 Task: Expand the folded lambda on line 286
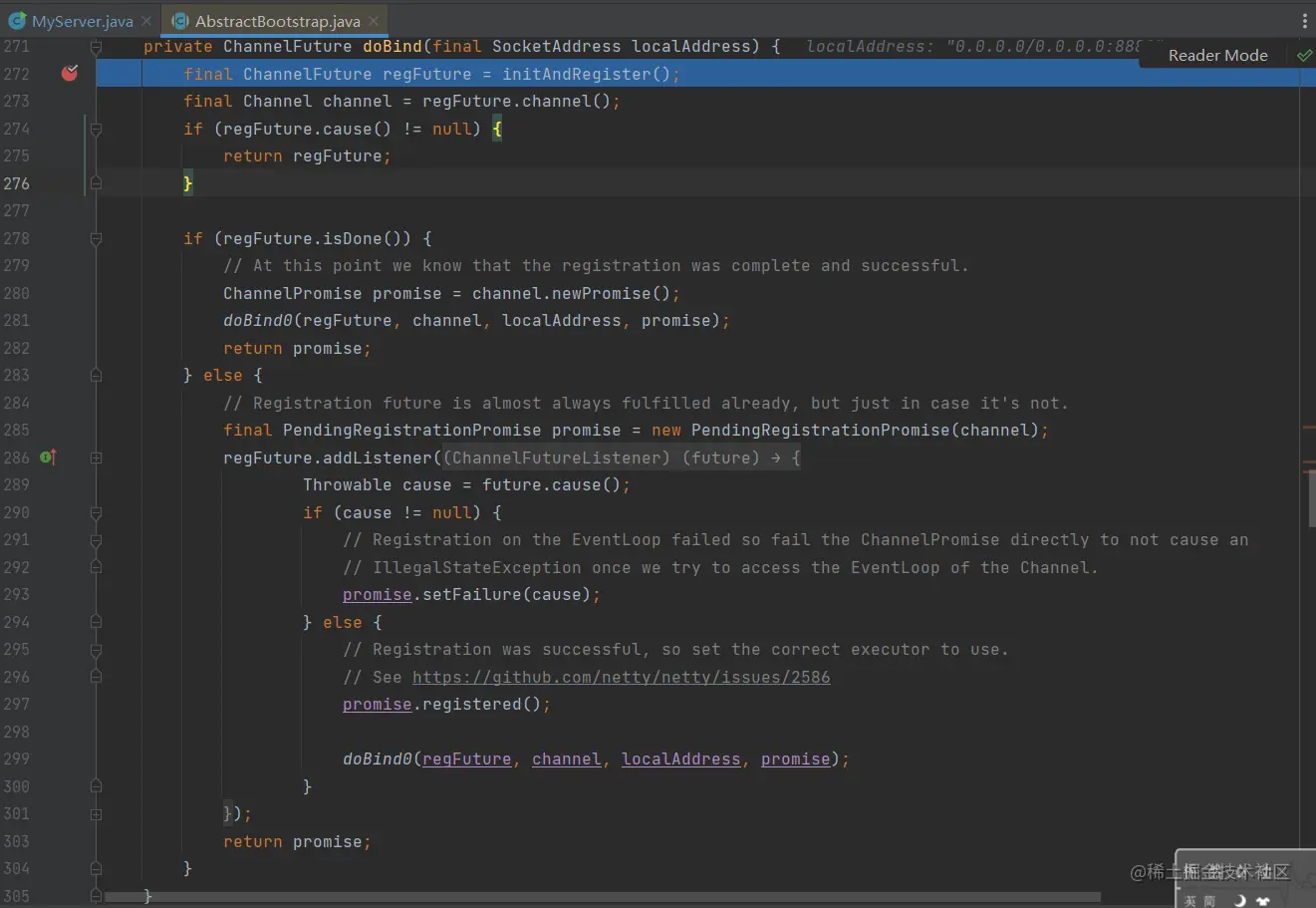(x=96, y=457)
